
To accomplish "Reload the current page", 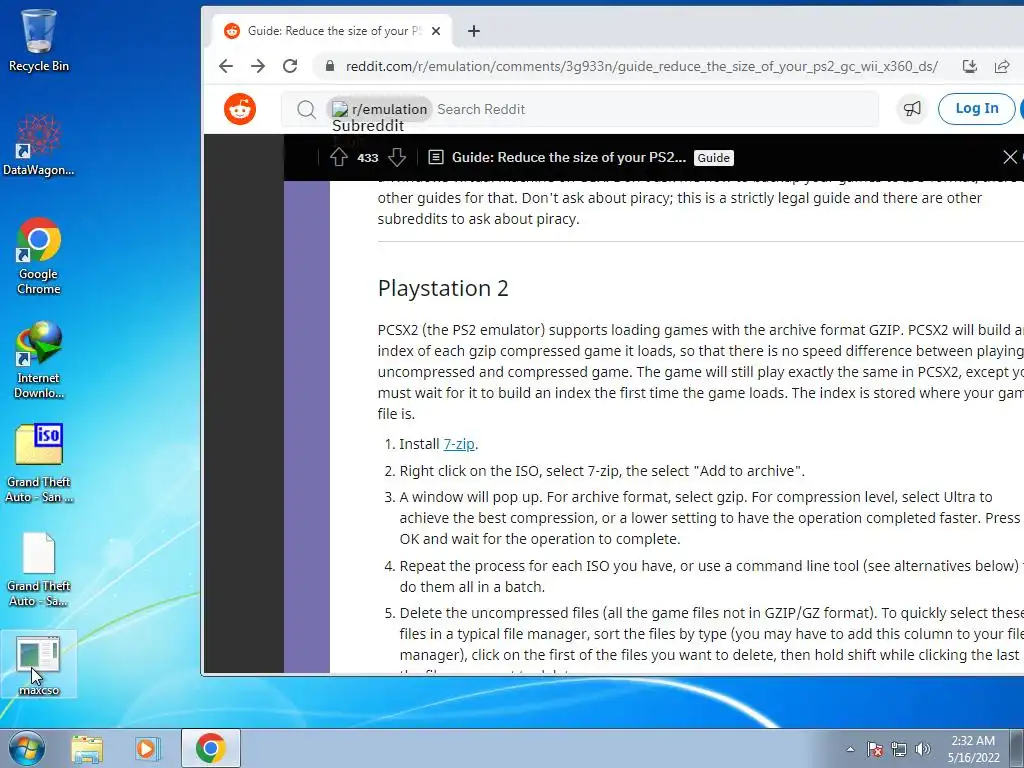I will (290, 66).
